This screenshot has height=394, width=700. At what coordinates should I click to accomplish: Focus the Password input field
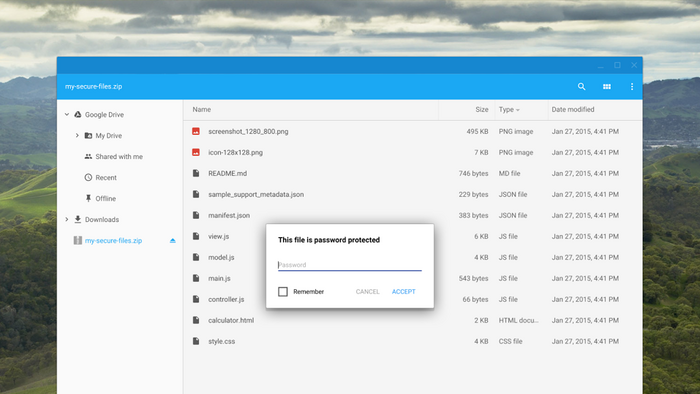click(350, 265)
